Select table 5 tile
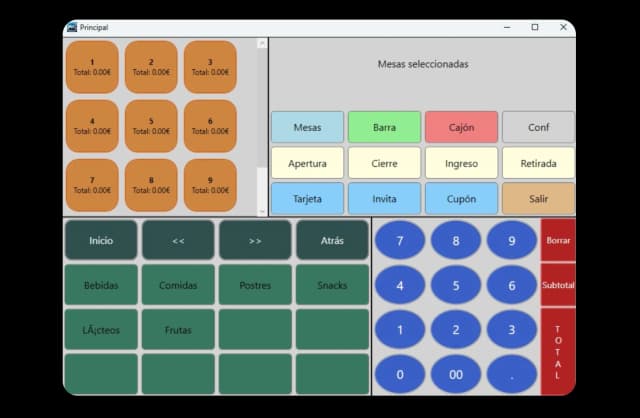The height and width of the screenshot is (418, 640). [x=151, y=126]
